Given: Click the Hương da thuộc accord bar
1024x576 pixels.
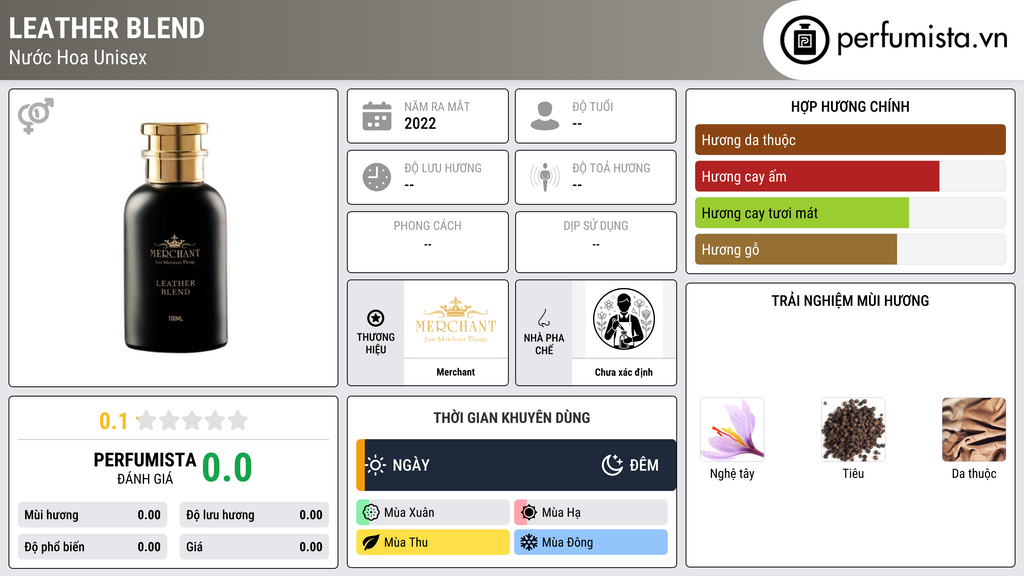Looking at the screenshot, I should point(850,140).
